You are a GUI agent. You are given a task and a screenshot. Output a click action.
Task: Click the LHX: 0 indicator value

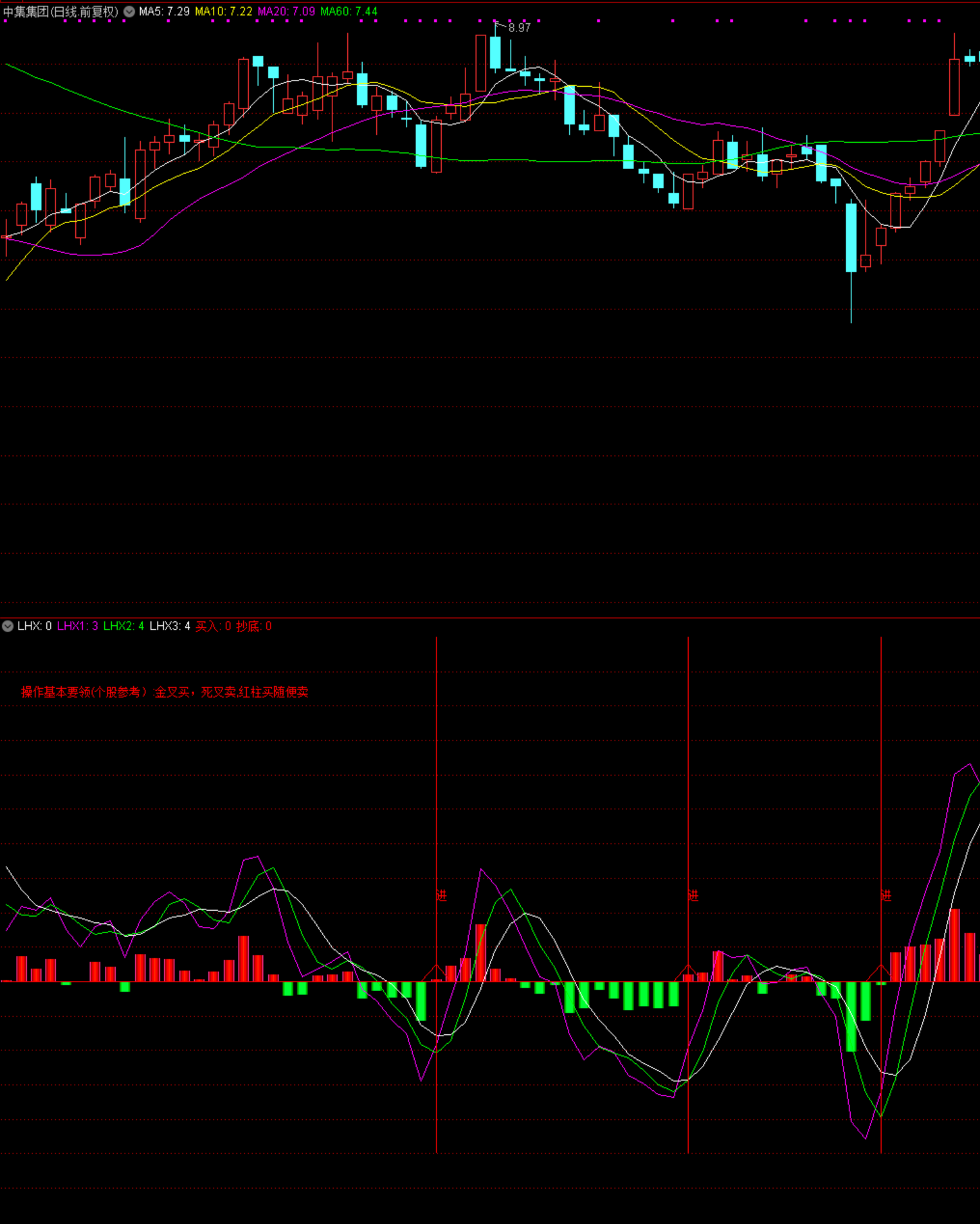35,626
